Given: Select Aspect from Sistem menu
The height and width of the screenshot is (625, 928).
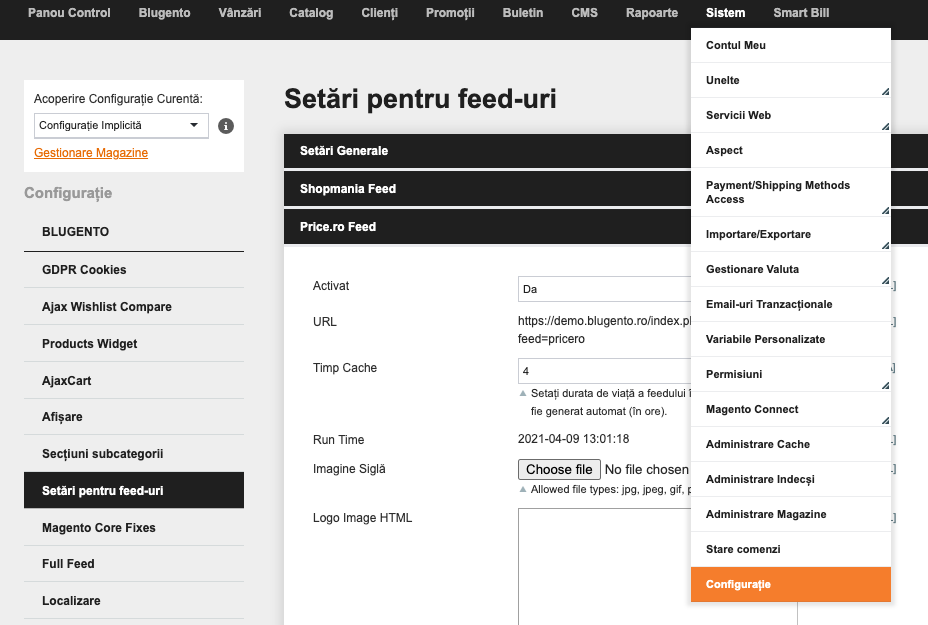Looking at the screenshot, I should point(791,150).
